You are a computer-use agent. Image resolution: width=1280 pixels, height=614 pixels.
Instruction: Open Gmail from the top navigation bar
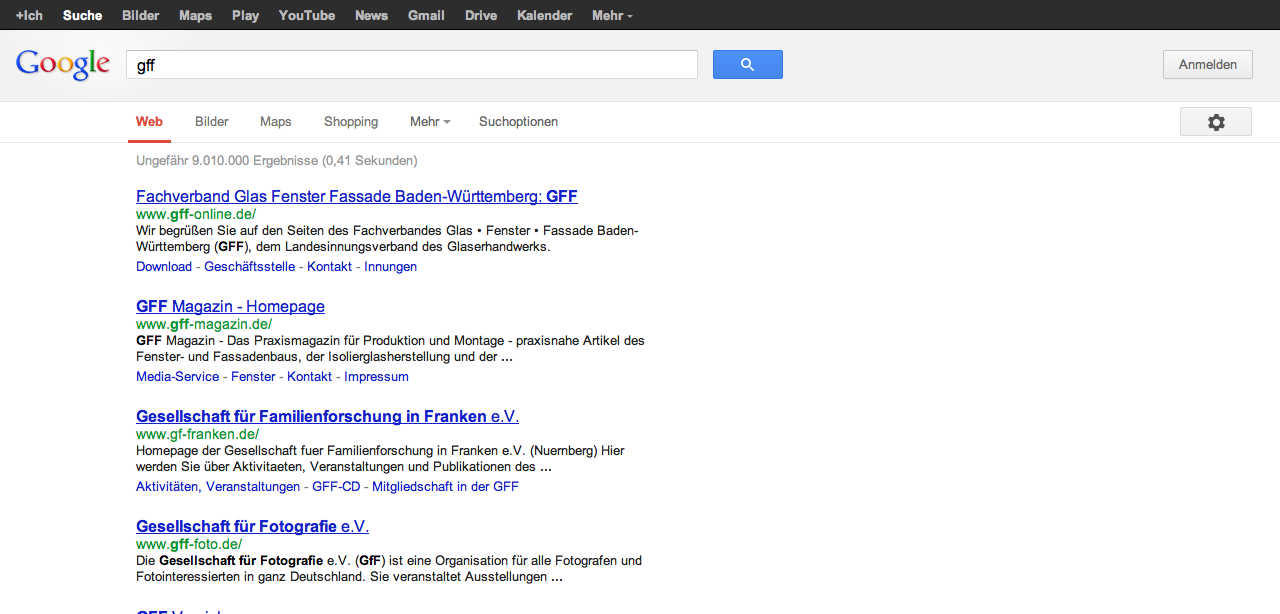pos(426,15)
